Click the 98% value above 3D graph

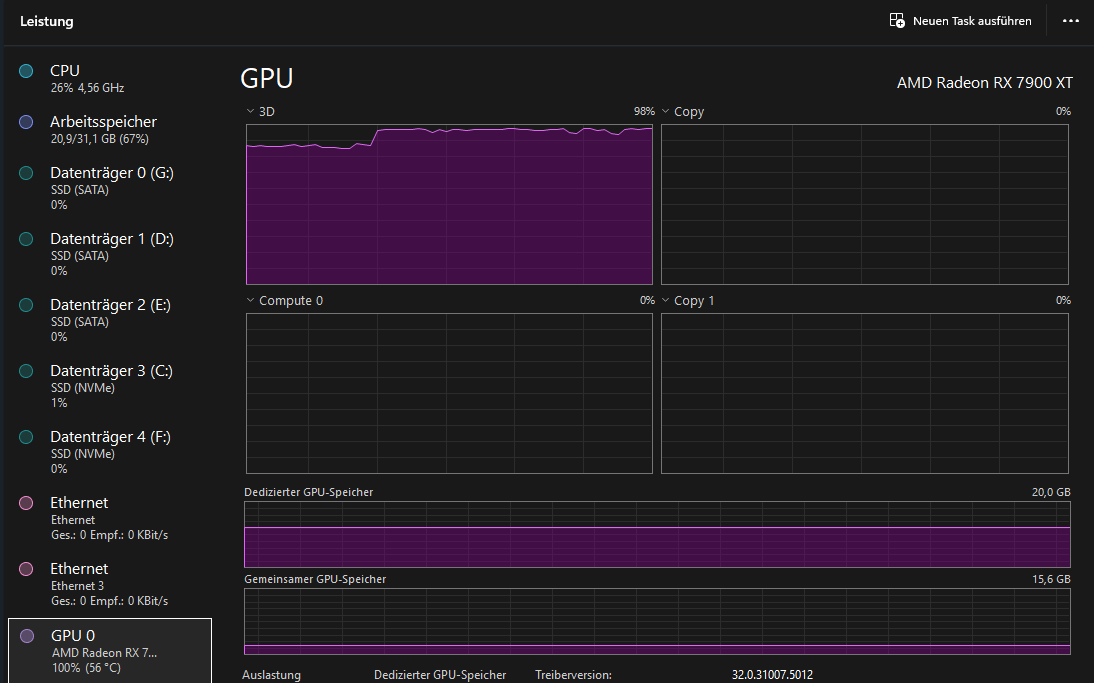click(644, 111)
